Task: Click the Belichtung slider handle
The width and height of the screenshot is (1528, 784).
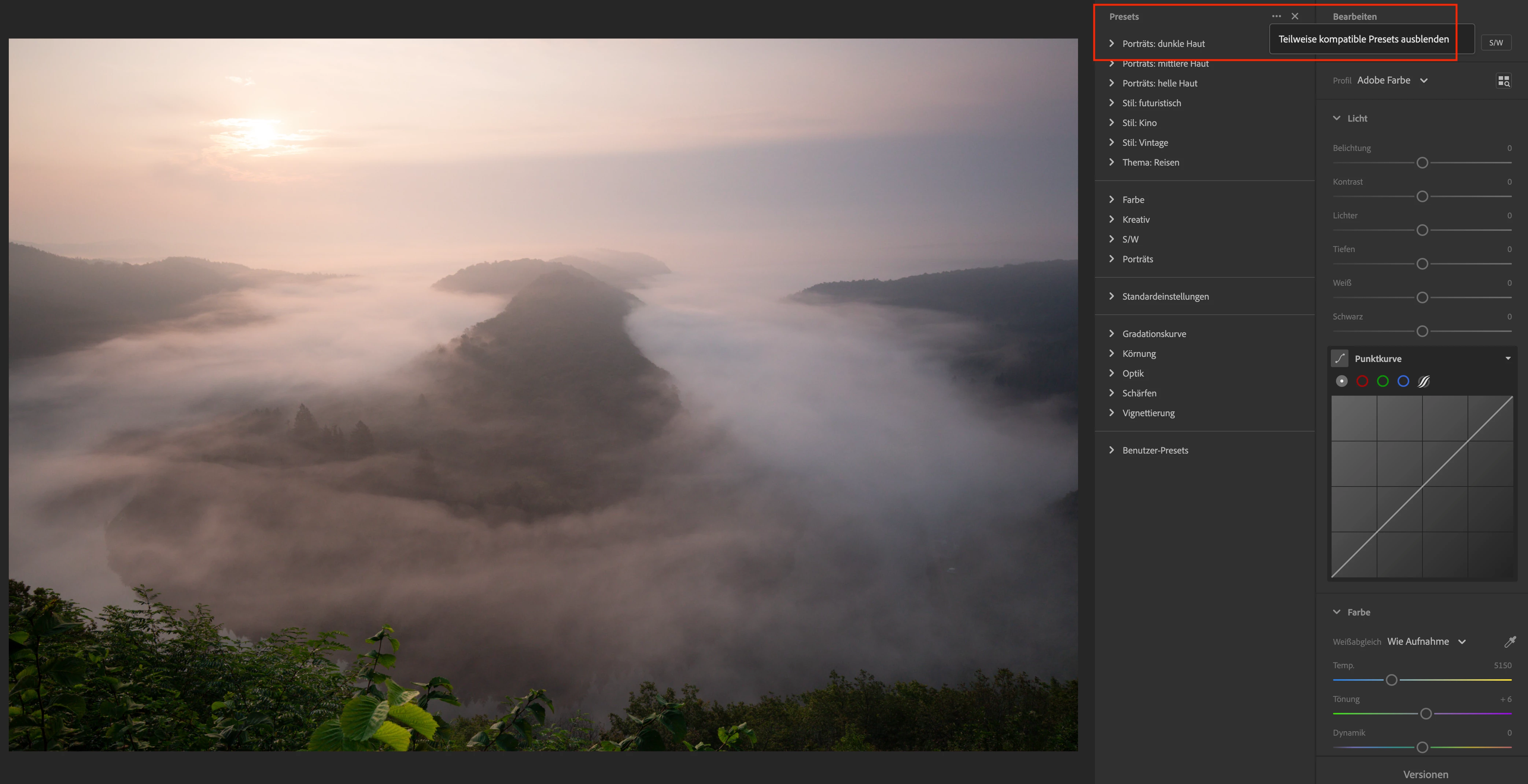Action: [x=1422, y=163]
